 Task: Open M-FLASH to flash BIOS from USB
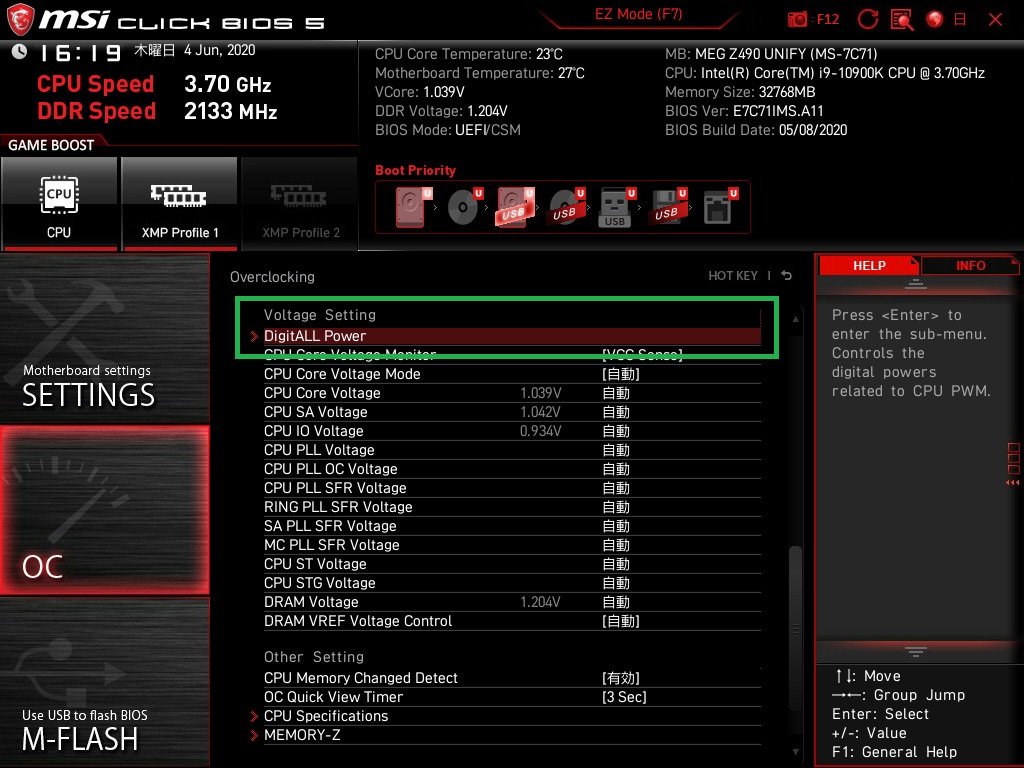(x=105, y=683)
